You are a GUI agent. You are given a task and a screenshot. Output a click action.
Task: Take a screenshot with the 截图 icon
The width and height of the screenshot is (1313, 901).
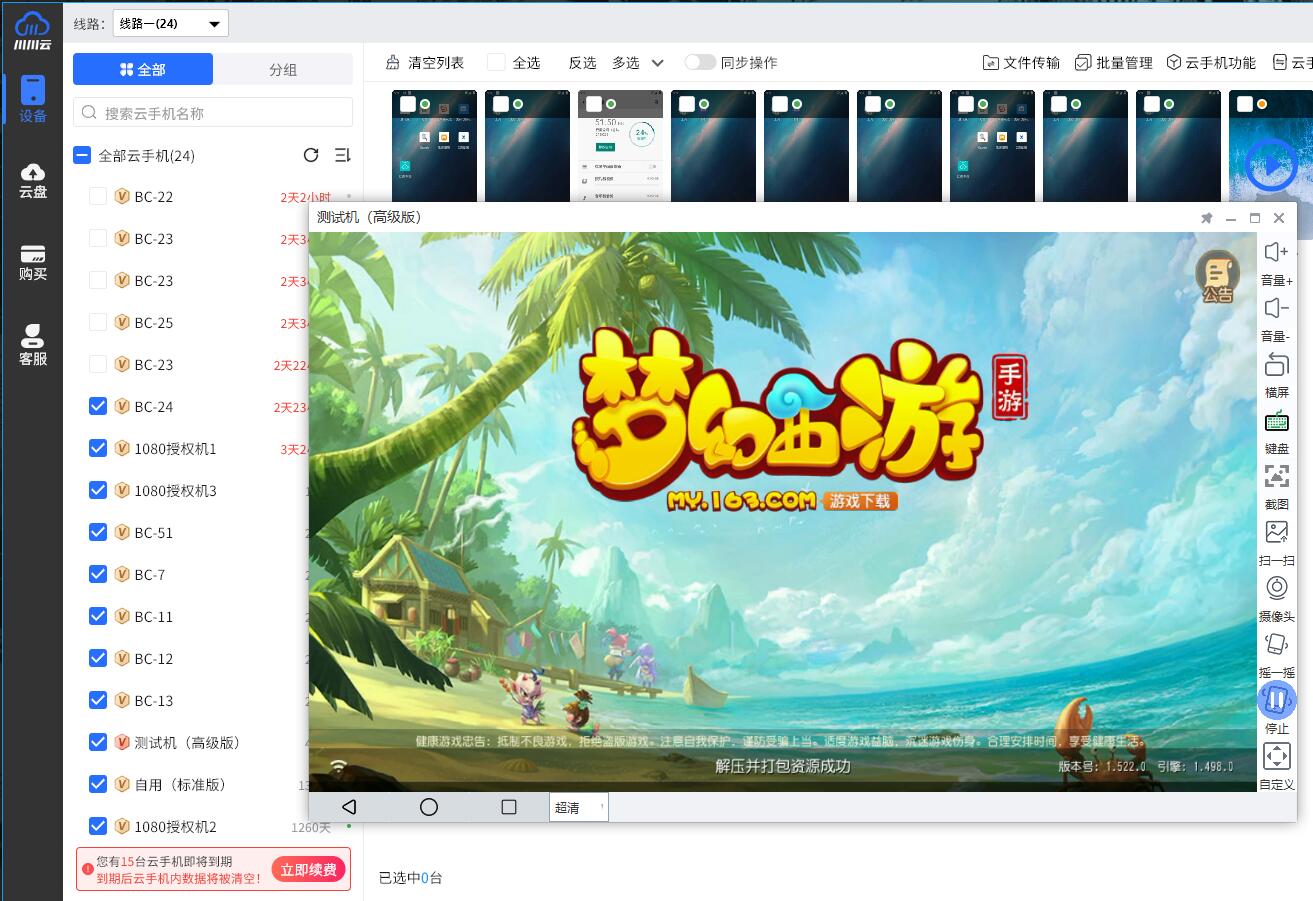pyautogui.click(x=1276, y=477)
